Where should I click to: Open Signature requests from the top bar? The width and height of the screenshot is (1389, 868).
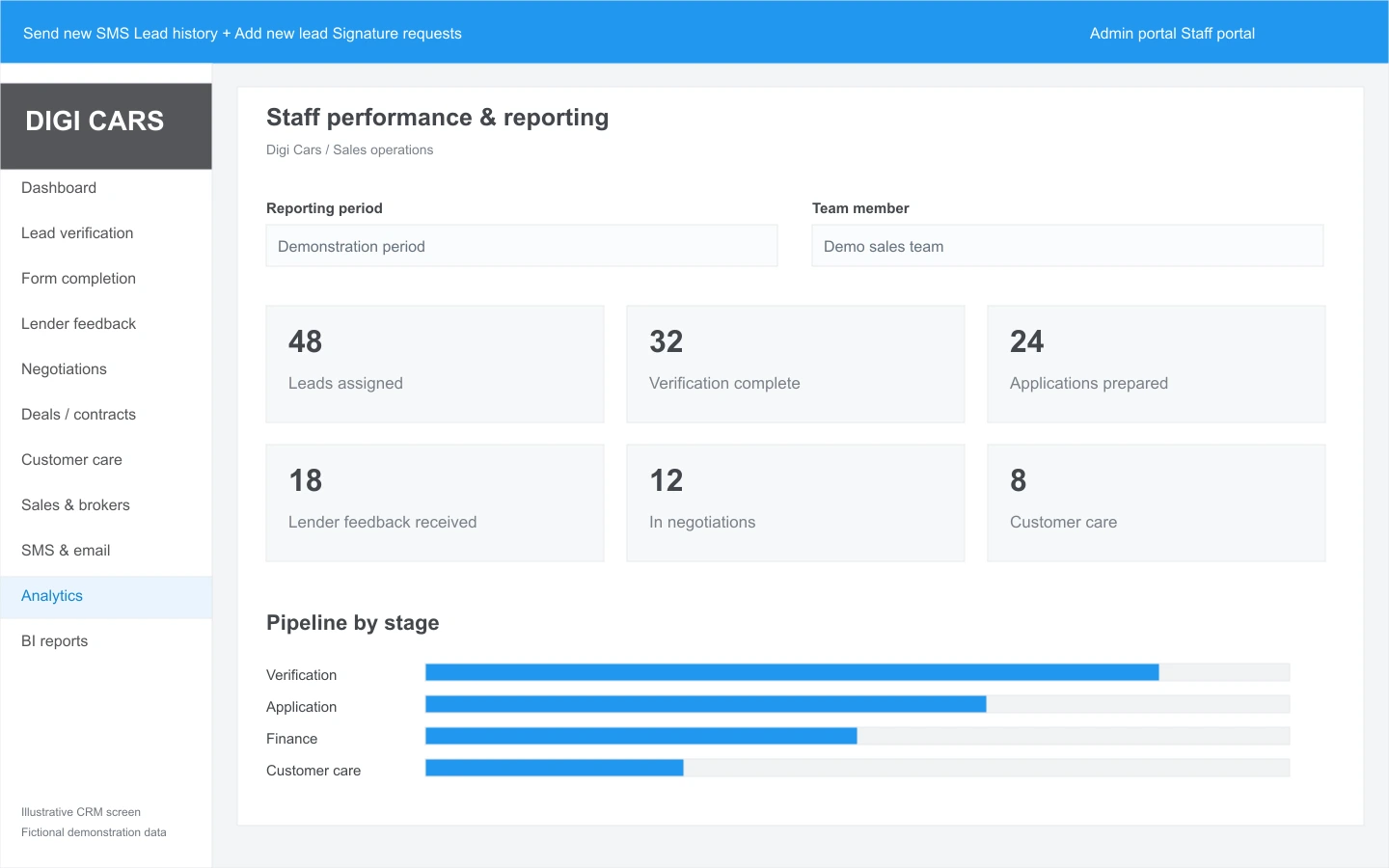pos(396,34)
